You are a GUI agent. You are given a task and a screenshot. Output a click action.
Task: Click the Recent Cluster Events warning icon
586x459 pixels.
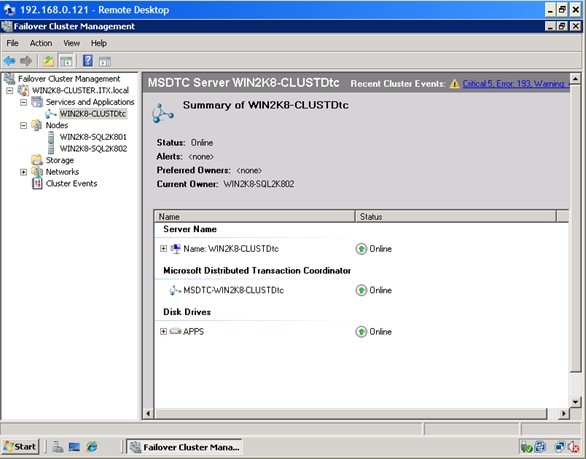point(454,84)
